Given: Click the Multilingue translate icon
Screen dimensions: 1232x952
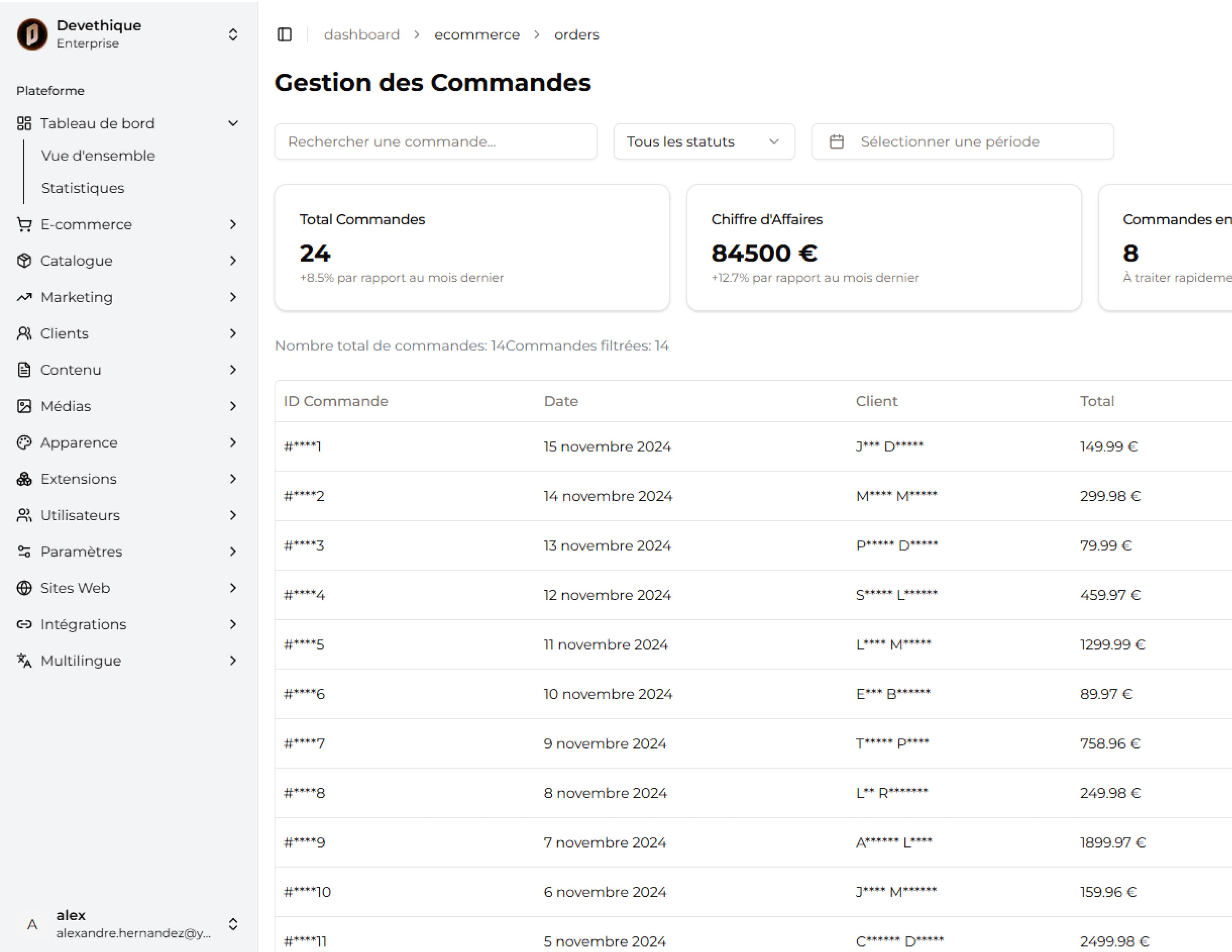Looking at the screenshot, I should (x=24, y=660).
